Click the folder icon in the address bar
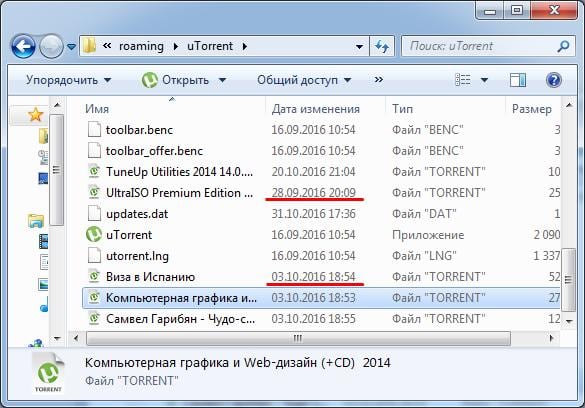This screenshot has height=408, width=585. [x=90, y=46]
